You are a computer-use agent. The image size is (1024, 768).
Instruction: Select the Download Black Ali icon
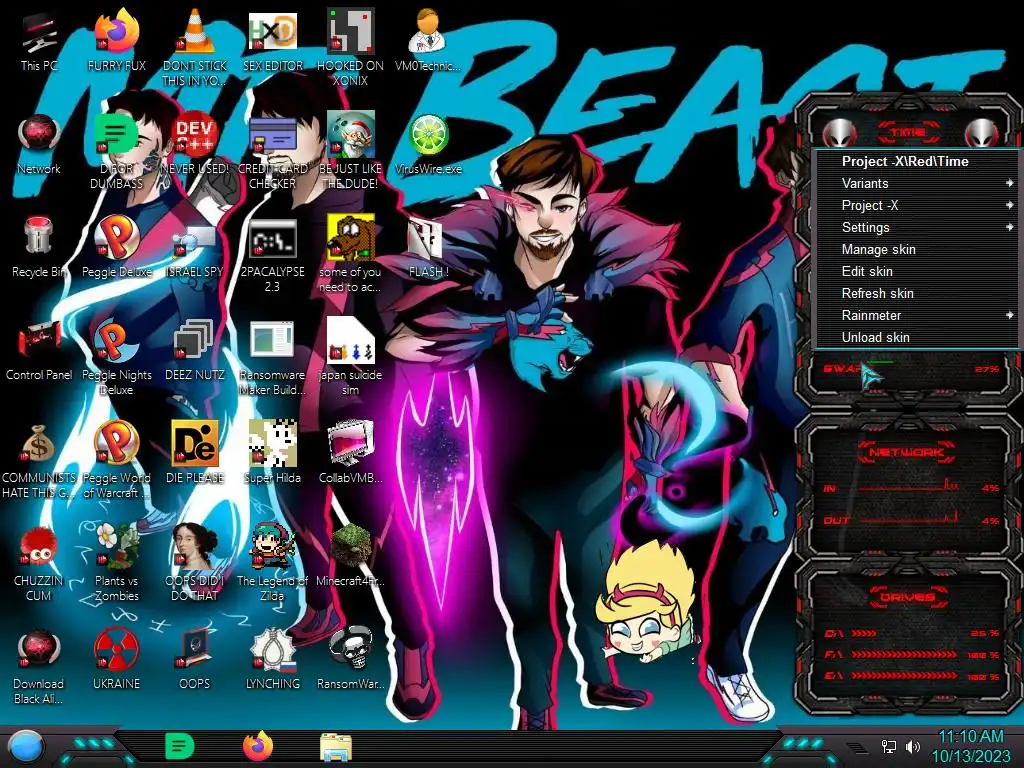pyautogui.click(x=39, y=666)
